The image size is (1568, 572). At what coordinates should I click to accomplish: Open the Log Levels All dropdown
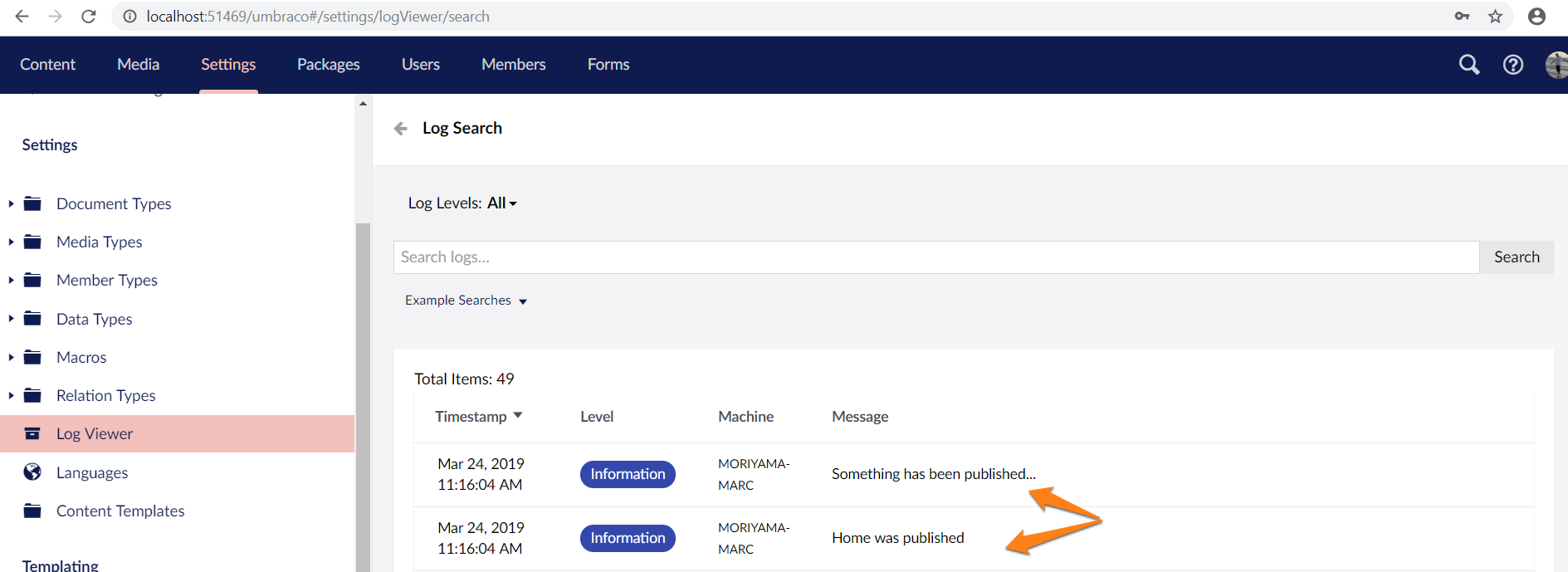pyautogui.click(x=501, y=203)
